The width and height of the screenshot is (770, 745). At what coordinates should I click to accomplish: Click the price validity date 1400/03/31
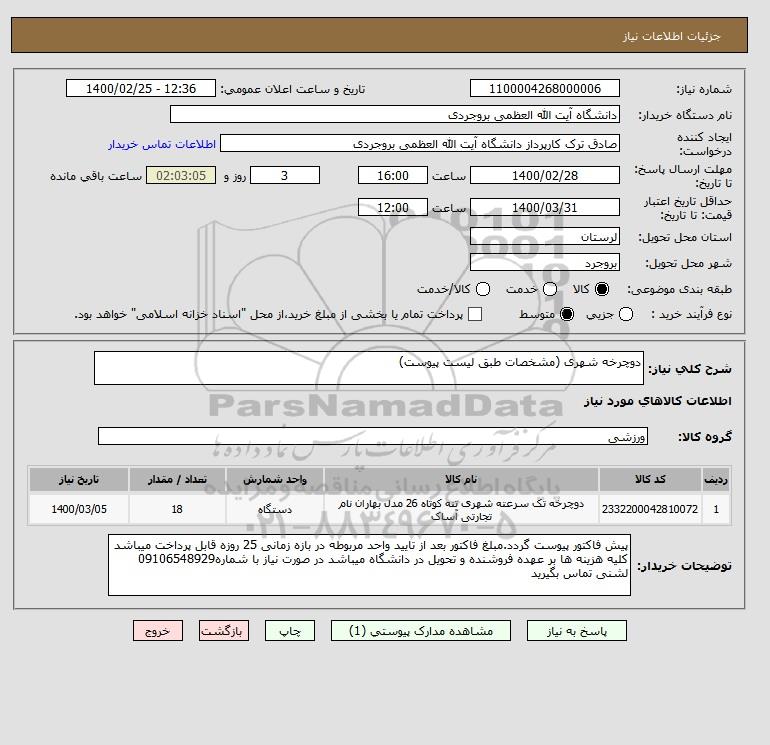coord(545,207)
